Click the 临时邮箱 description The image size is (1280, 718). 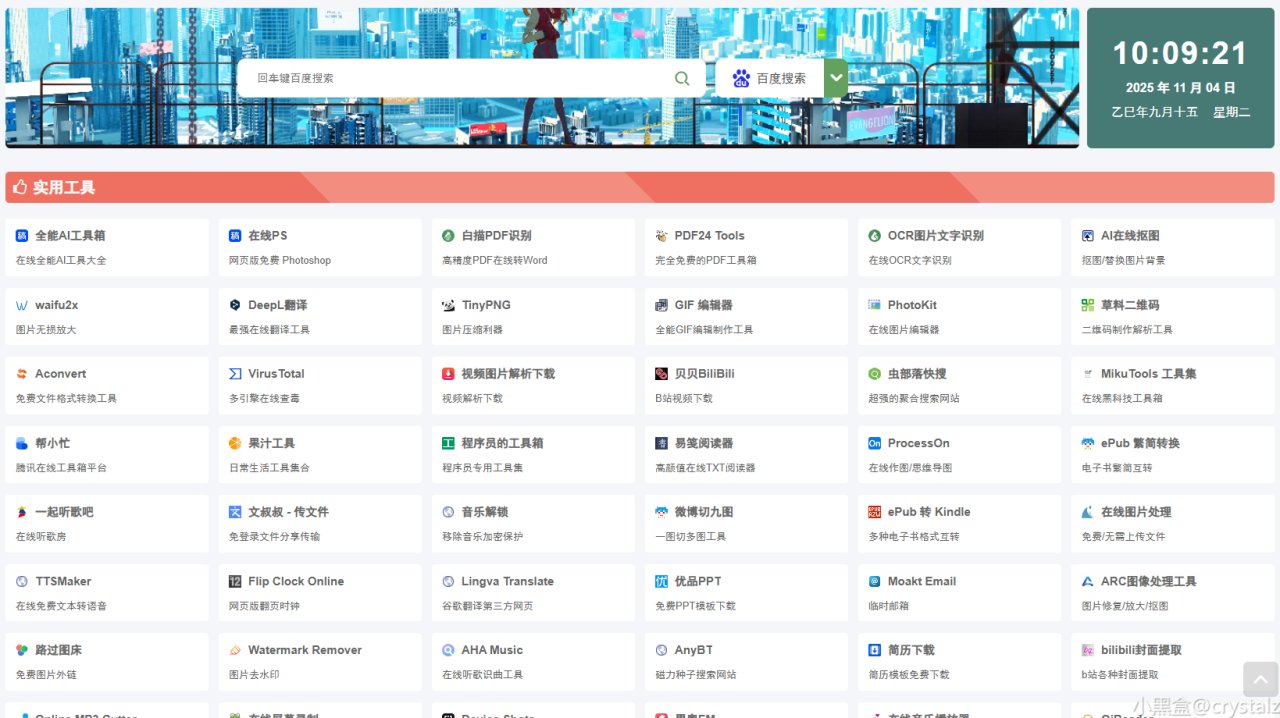888,605
